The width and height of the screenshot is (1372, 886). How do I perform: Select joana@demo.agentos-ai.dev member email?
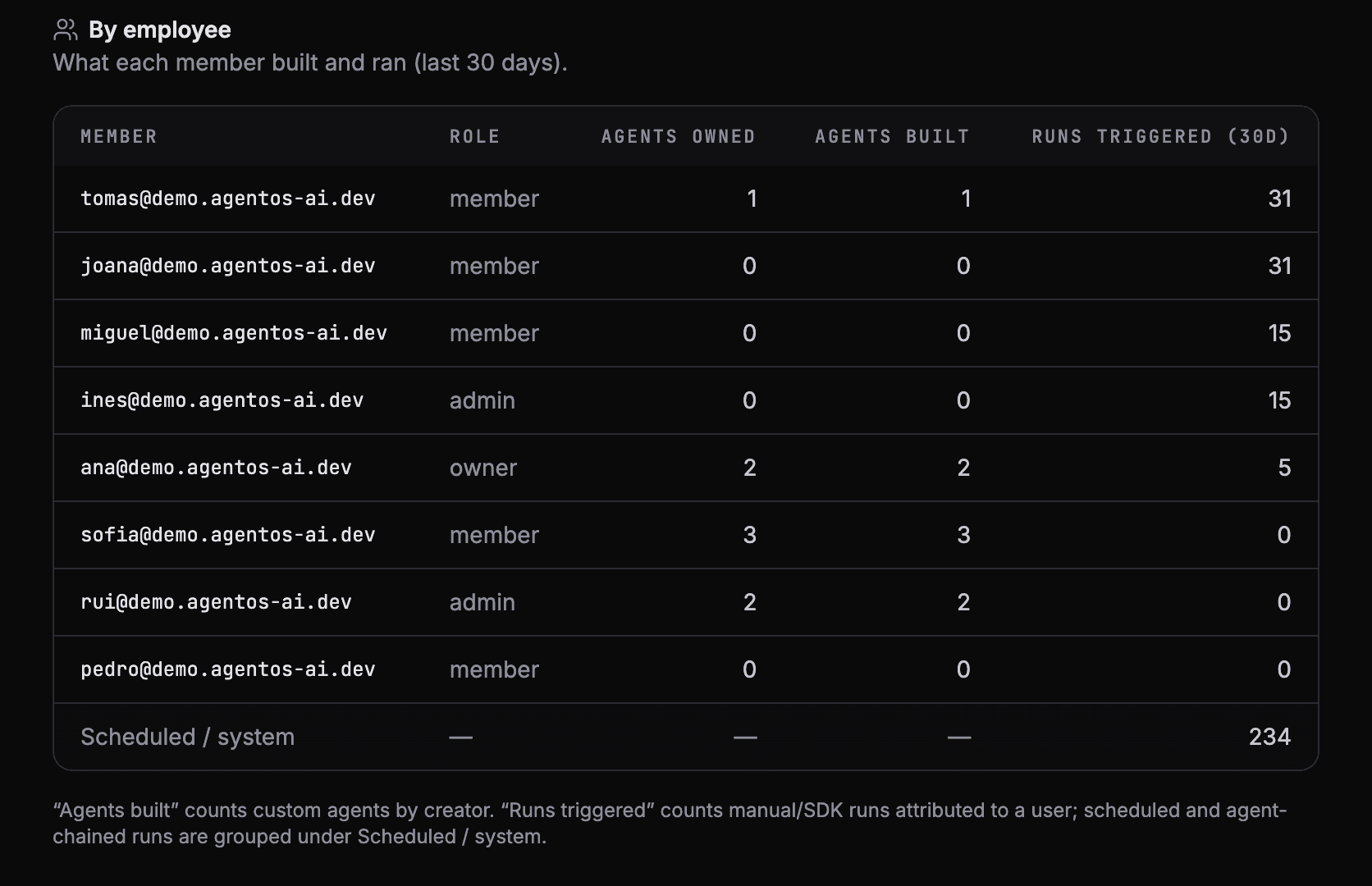tap(228, 266)
